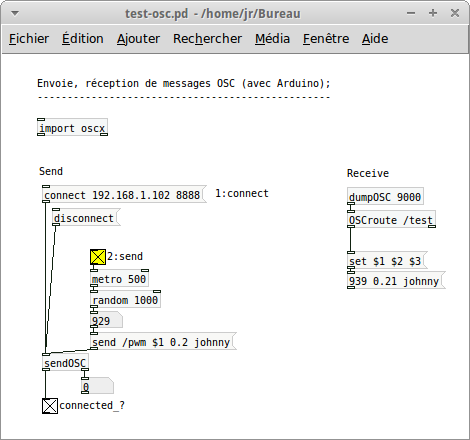Close the test-osc.pd window
The image size is (470, 440).
tap(455, 13)
